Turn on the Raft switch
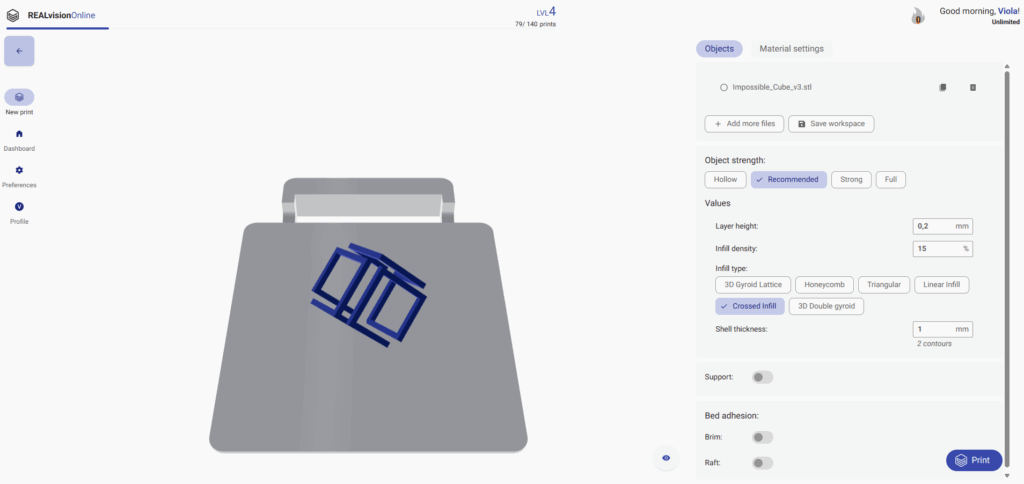The width and height of the screenshot is (1024, 484). (762, 462)
